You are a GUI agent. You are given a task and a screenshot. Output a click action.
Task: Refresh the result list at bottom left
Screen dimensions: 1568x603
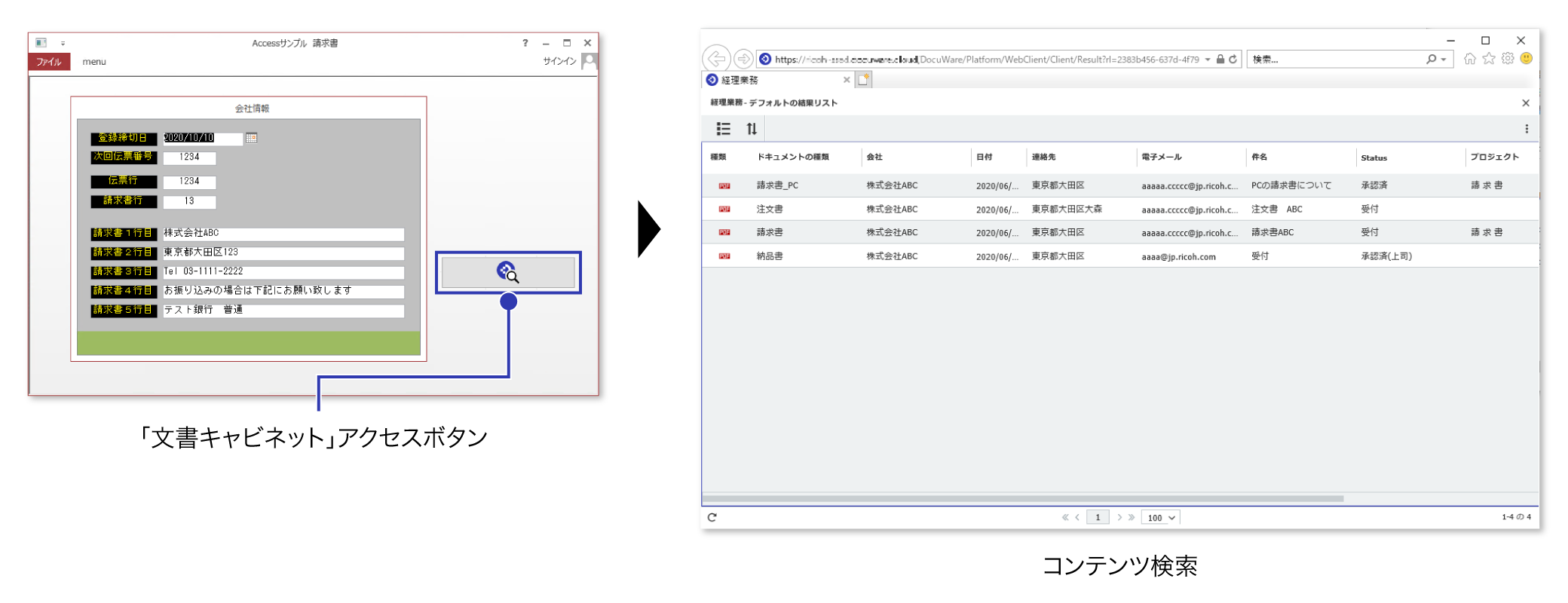[x=712, y=517]
